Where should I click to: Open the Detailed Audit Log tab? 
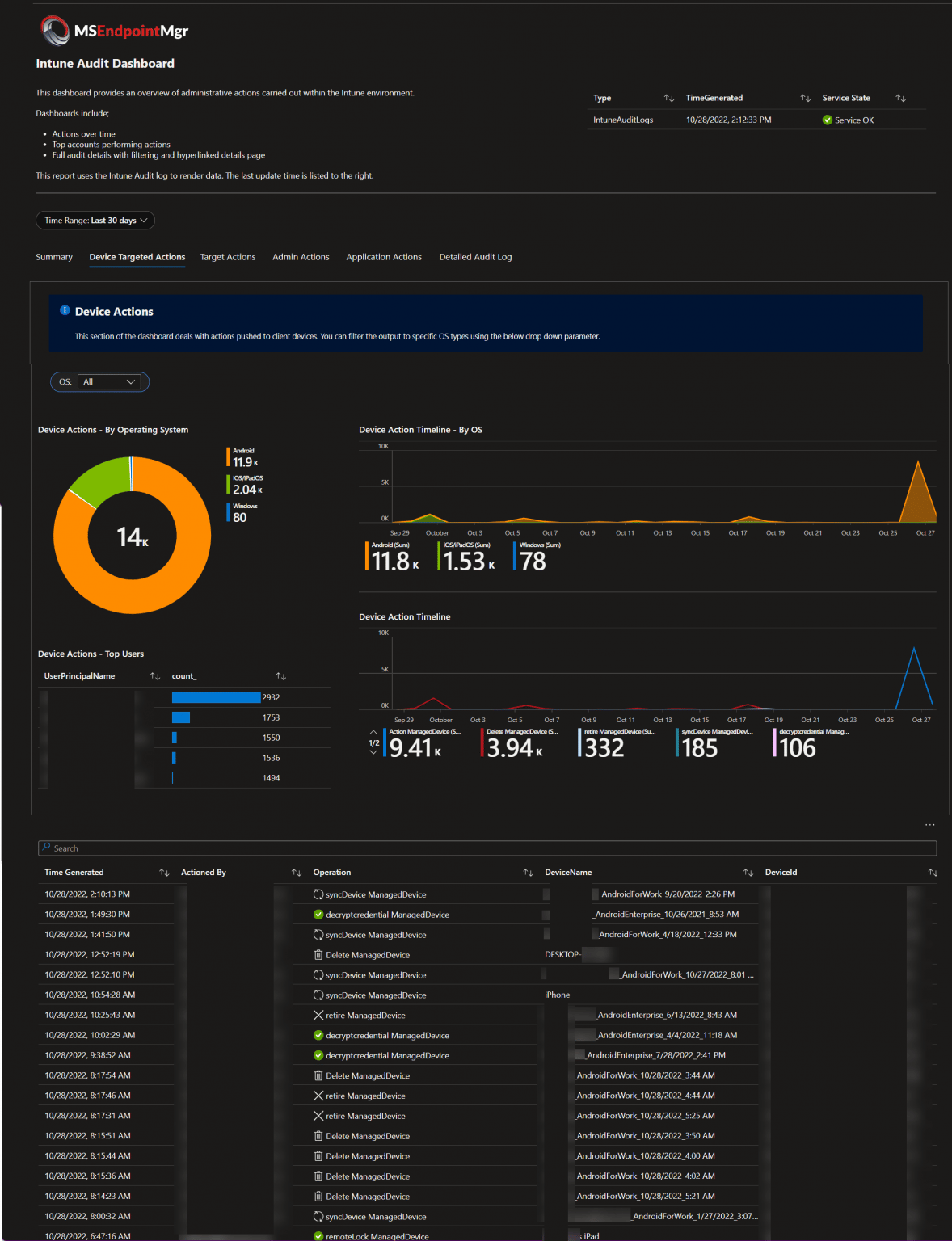[475, 257]
